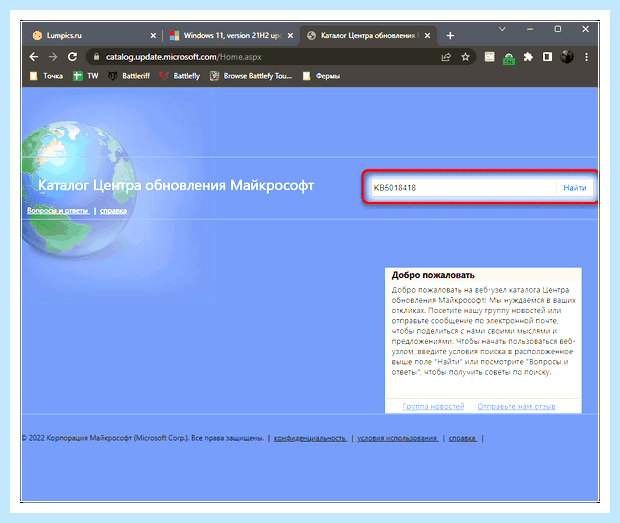620x523 pixels.
Task: Open the profile avatar menu
Action: click(567, 57)
